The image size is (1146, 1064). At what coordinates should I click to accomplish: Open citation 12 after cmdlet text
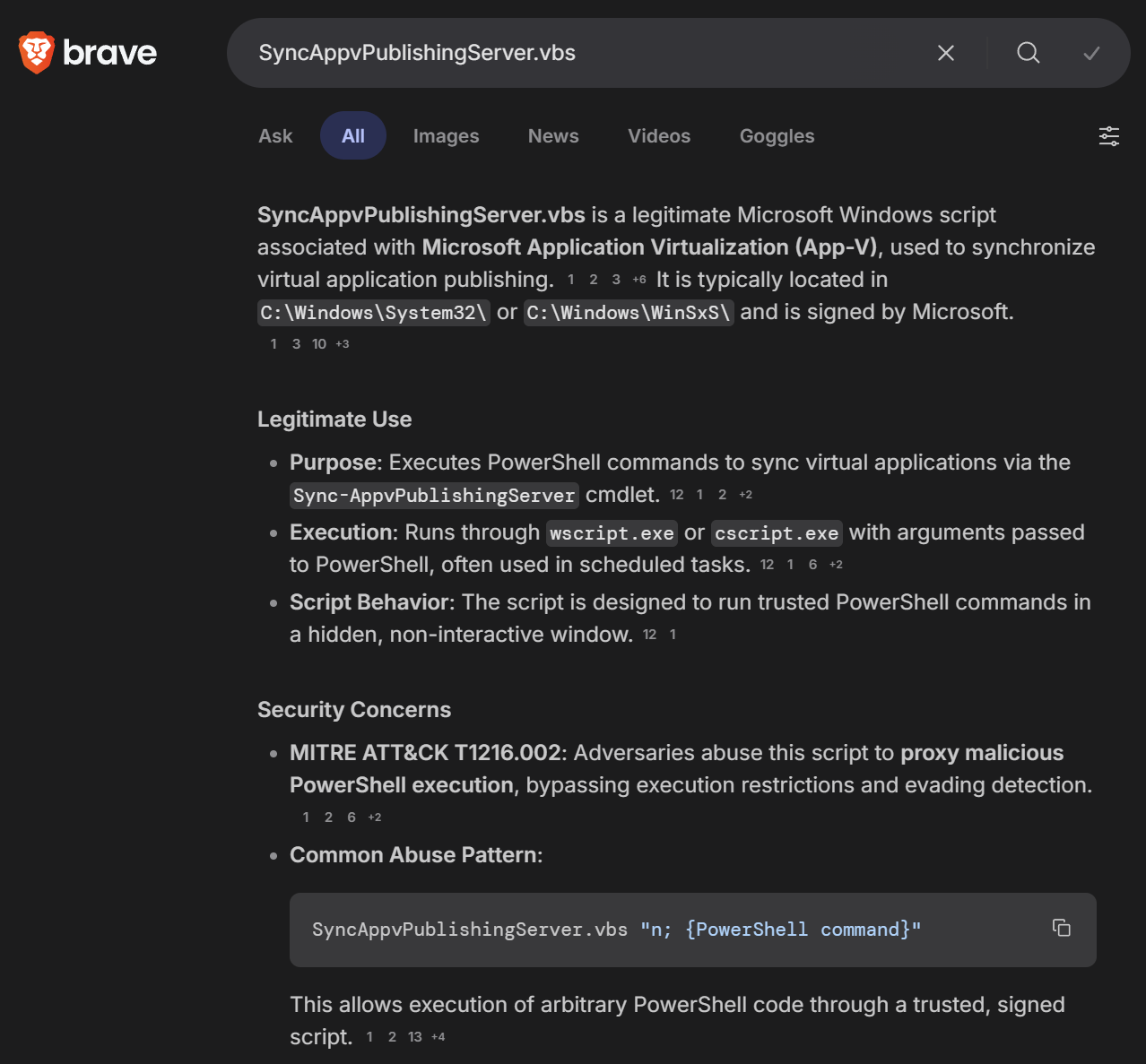point(676,495)
